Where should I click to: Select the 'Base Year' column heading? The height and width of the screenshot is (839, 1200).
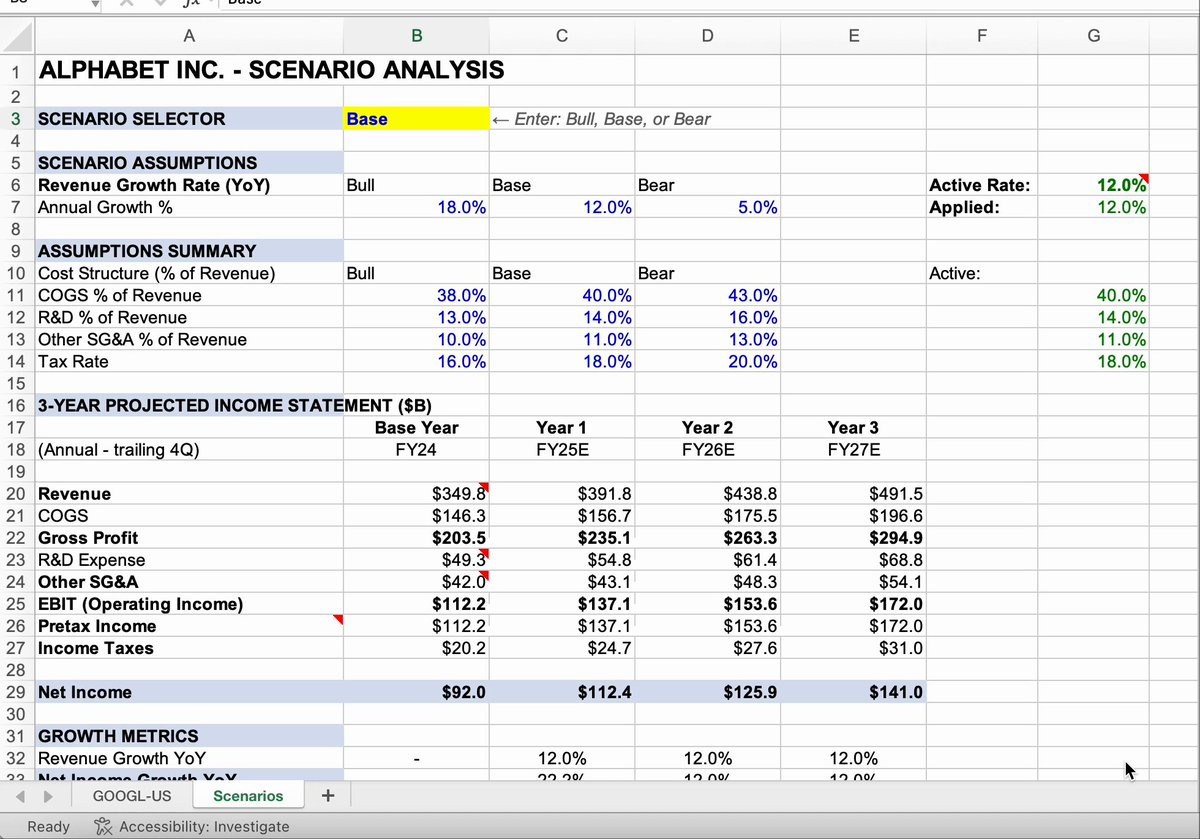coord(416,427)
